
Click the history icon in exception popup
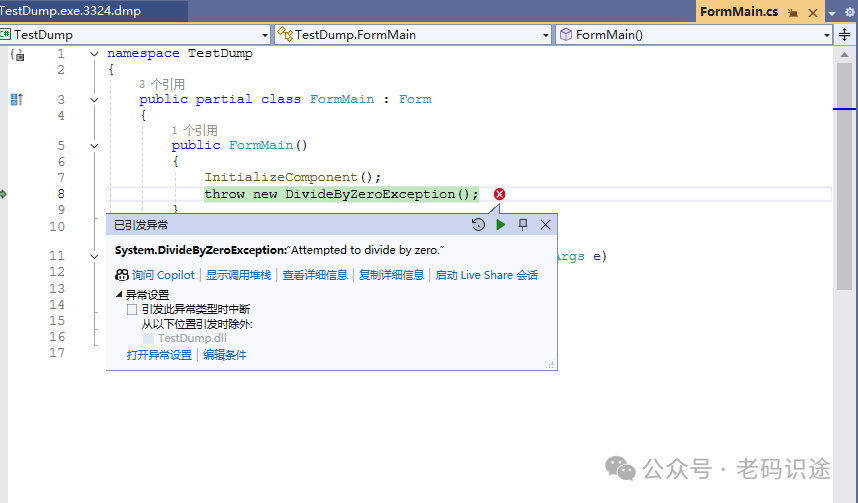tap(479, 225)
